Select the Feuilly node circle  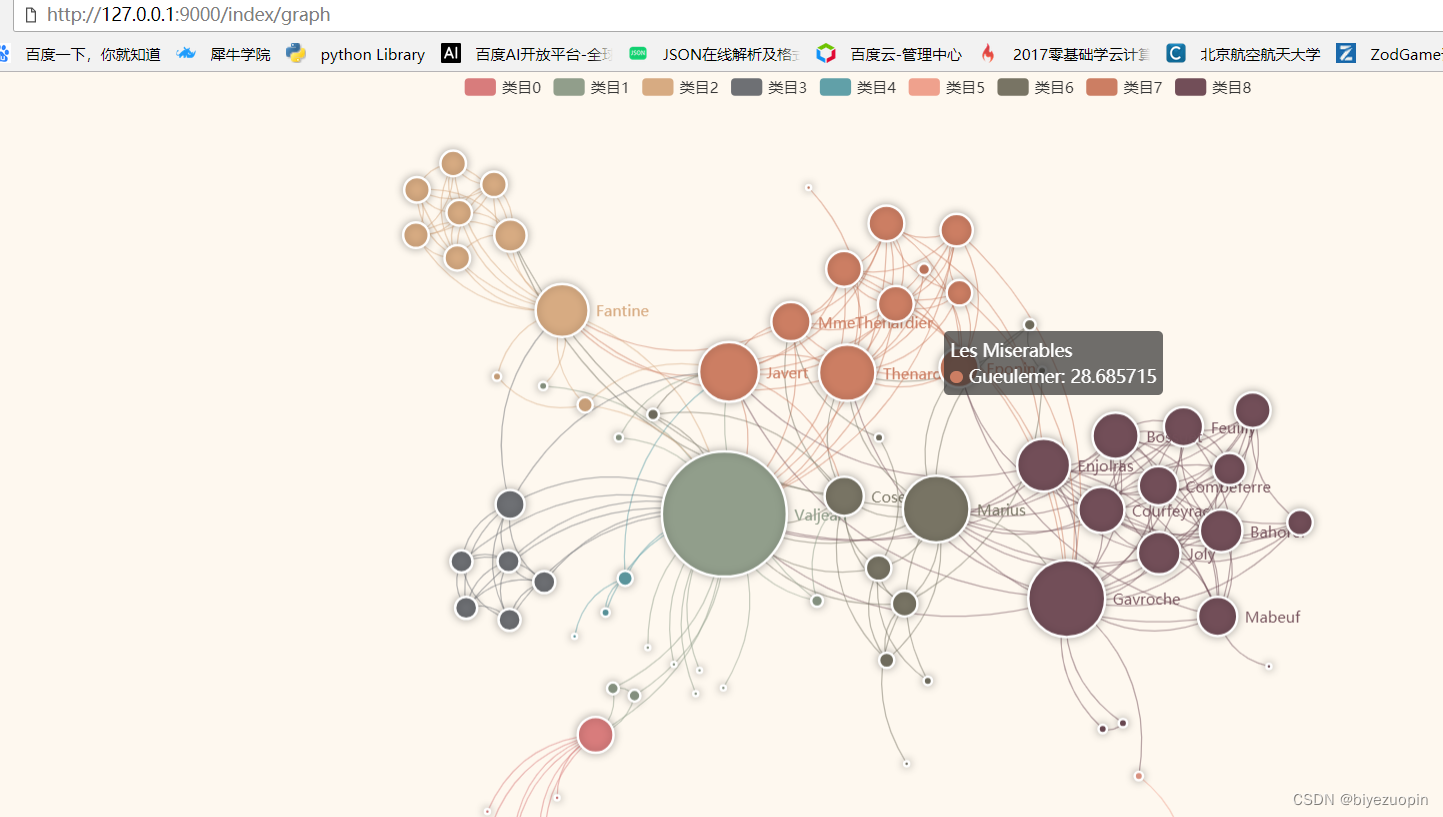click(x=1184, y=427)
